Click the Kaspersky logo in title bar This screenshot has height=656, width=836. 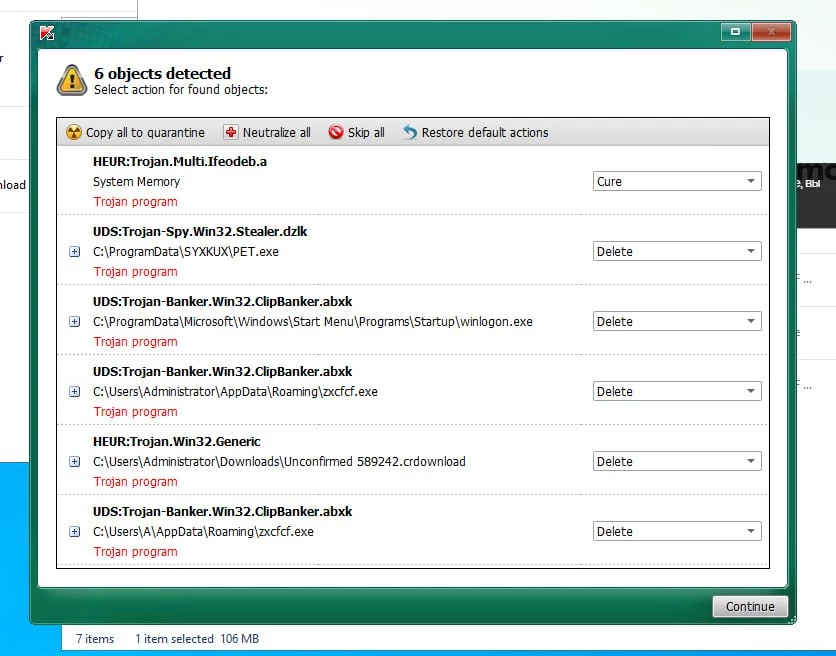(x=46, y=32)
